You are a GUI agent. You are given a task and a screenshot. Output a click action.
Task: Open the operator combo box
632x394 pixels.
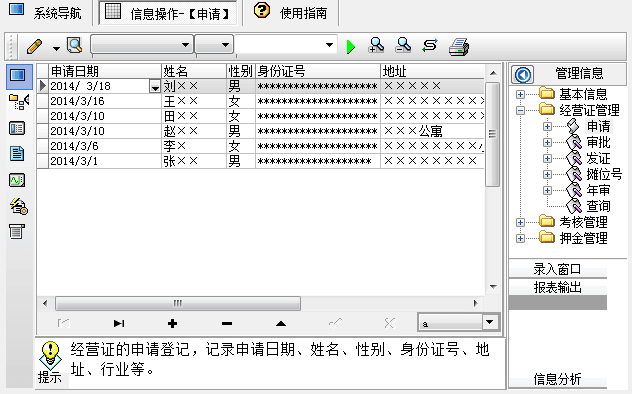(x=214, y=44)
